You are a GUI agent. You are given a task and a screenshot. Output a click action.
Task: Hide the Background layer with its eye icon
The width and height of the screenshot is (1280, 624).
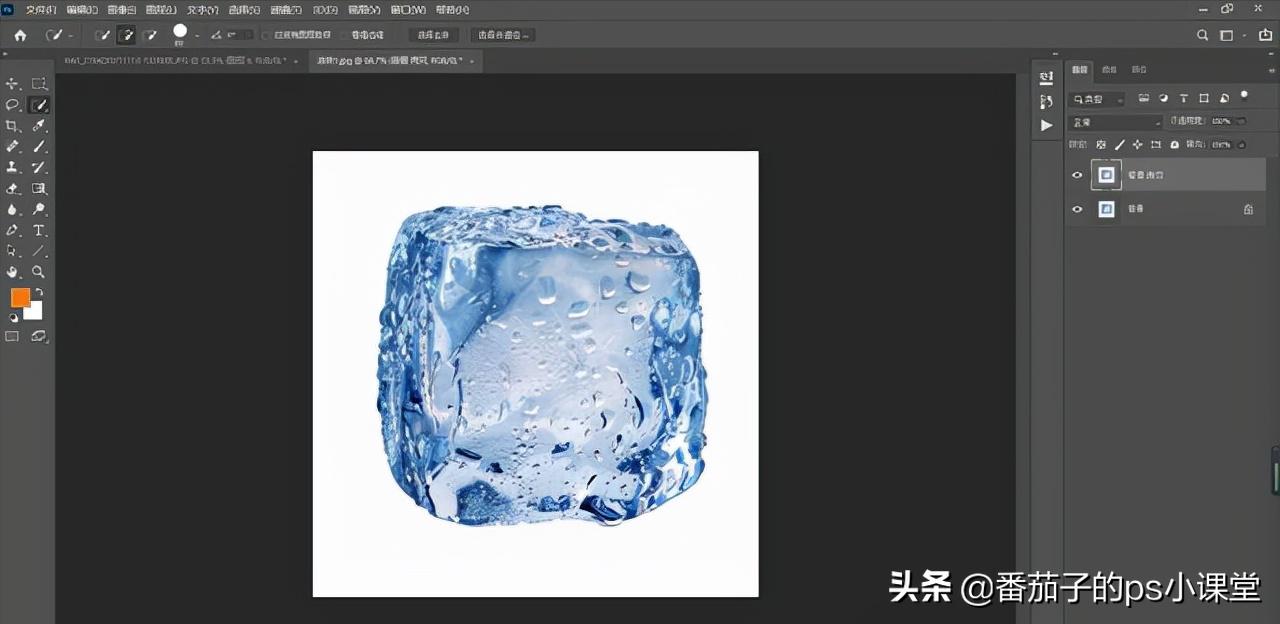pos(1077,208)
